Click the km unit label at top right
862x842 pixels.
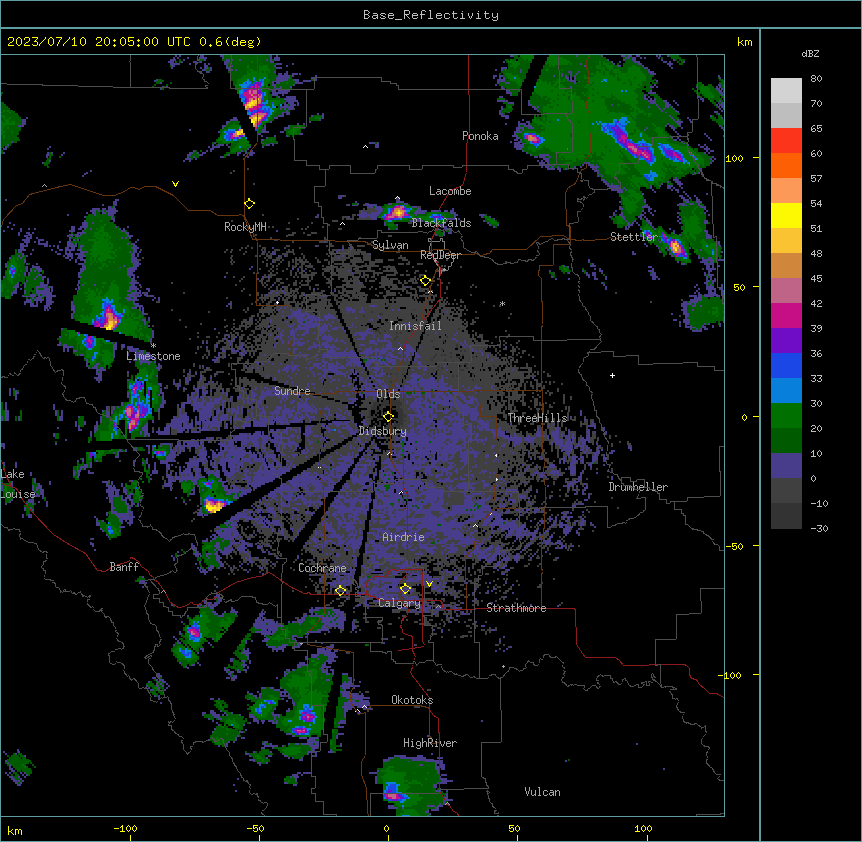pos(744,42)
